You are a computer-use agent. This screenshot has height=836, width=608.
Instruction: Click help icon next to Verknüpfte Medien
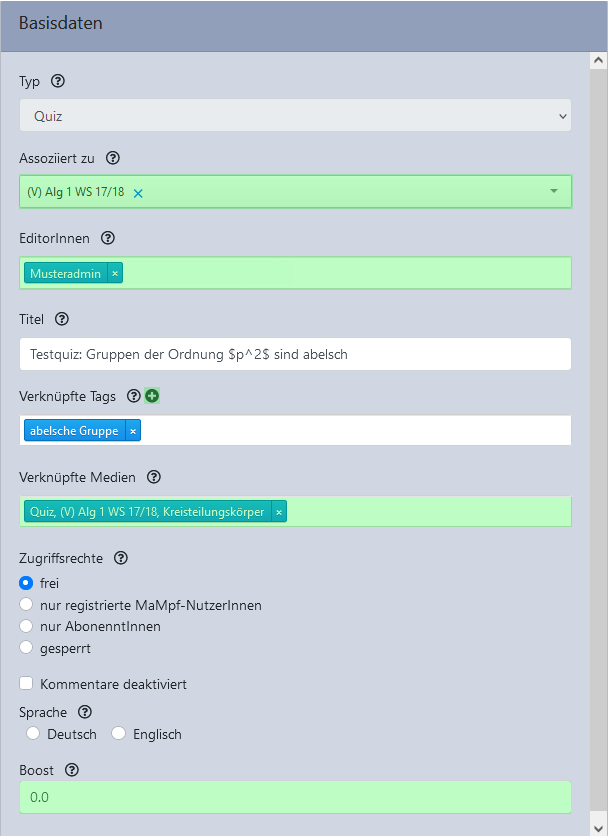coord(154,477)
